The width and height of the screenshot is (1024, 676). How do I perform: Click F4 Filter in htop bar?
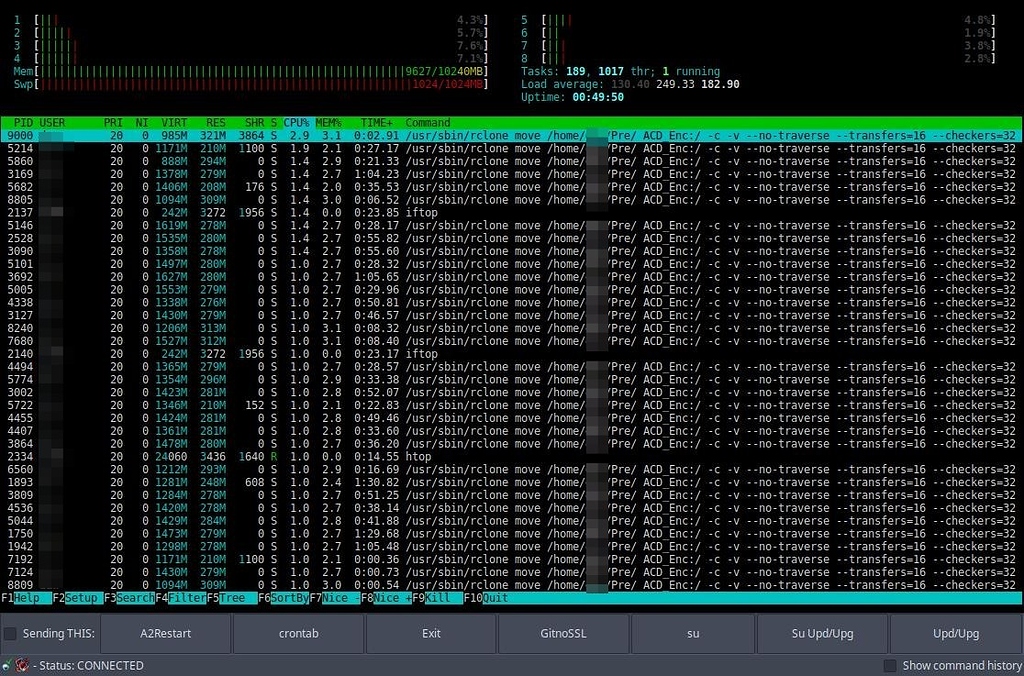pyautogui.click(x=180, y=598)
